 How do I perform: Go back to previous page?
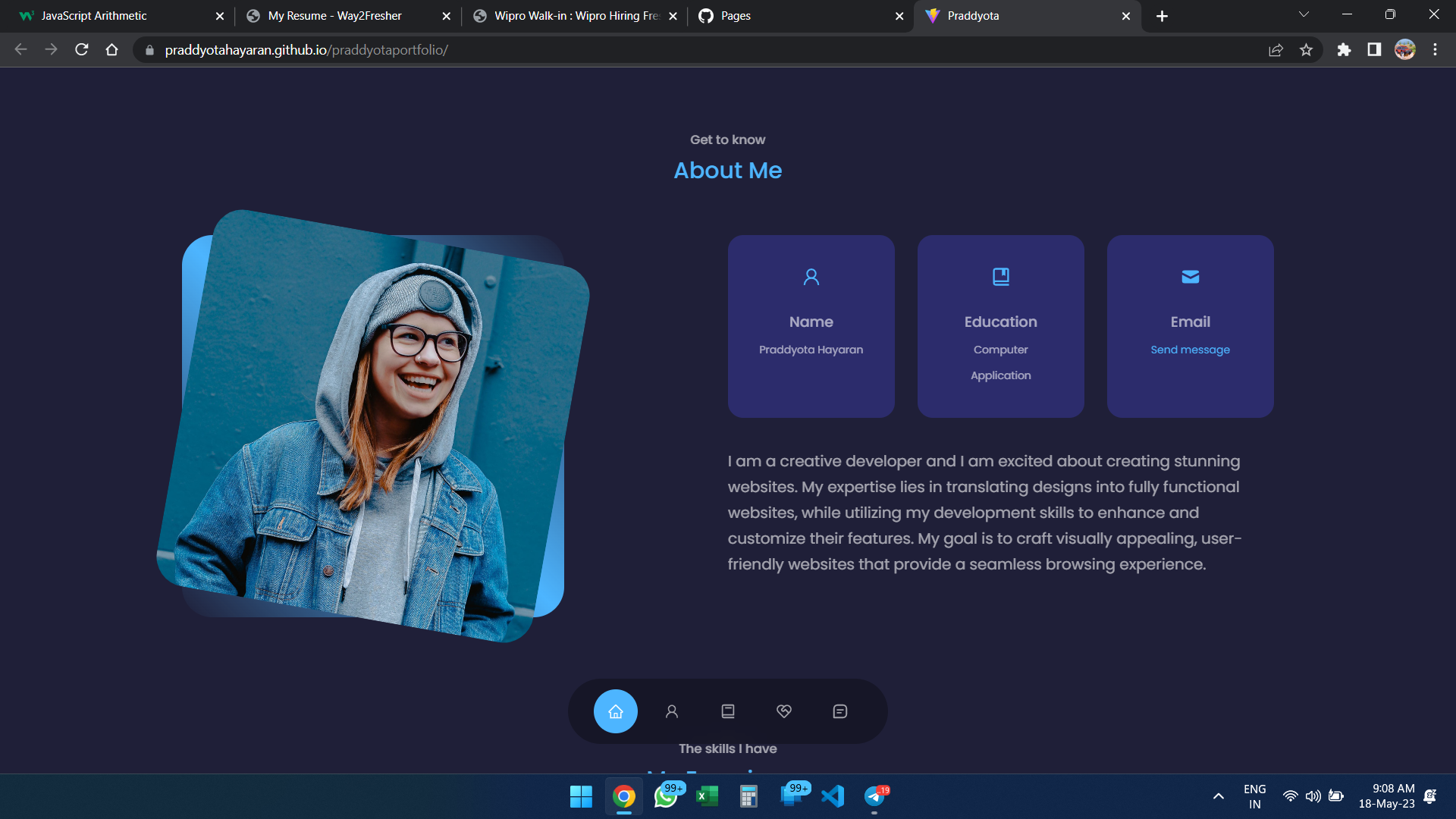point(20,49)
